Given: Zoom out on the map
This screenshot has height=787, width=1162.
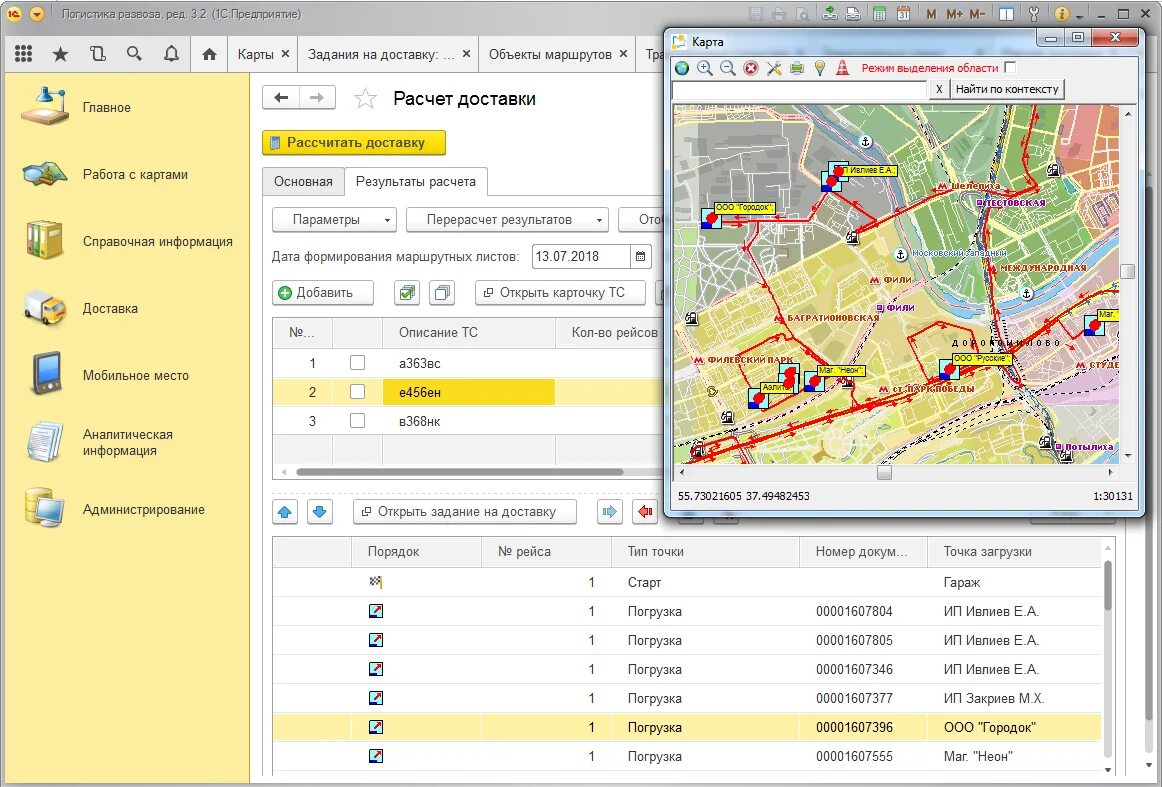Looking at the screenshot, I should coord(728,68).
